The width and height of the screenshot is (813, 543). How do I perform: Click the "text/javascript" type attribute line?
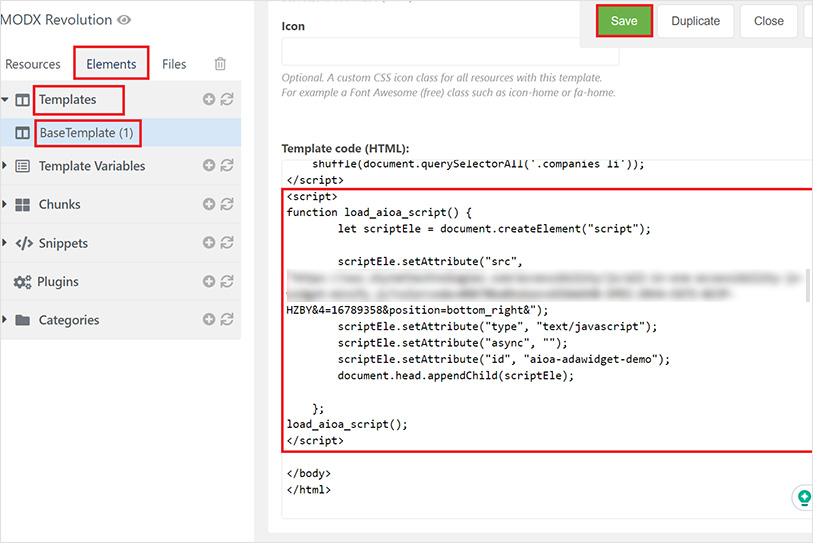497,326
